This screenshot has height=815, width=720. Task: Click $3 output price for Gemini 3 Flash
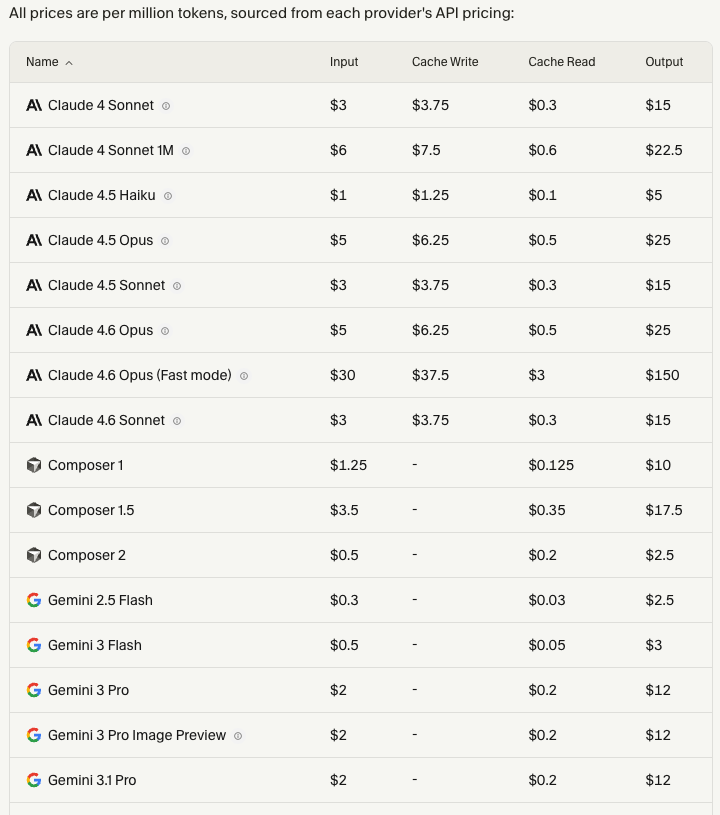[x=654, y=645]
